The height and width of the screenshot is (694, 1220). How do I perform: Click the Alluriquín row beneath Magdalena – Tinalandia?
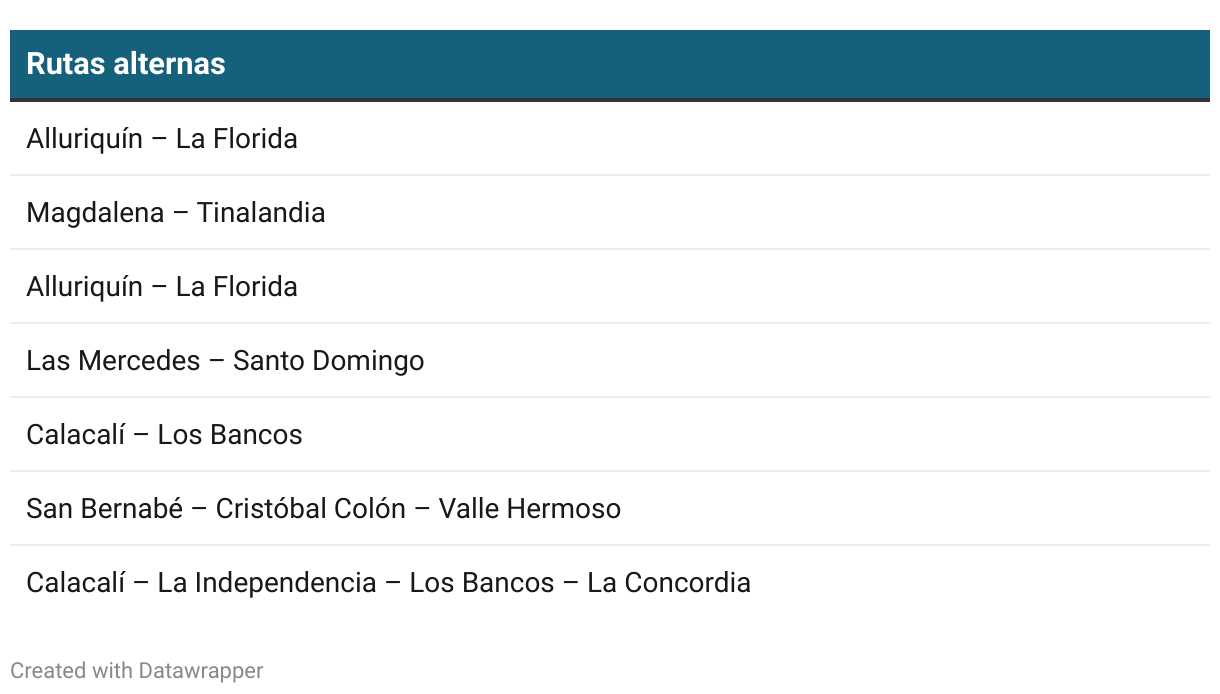(x=610, y=287)
